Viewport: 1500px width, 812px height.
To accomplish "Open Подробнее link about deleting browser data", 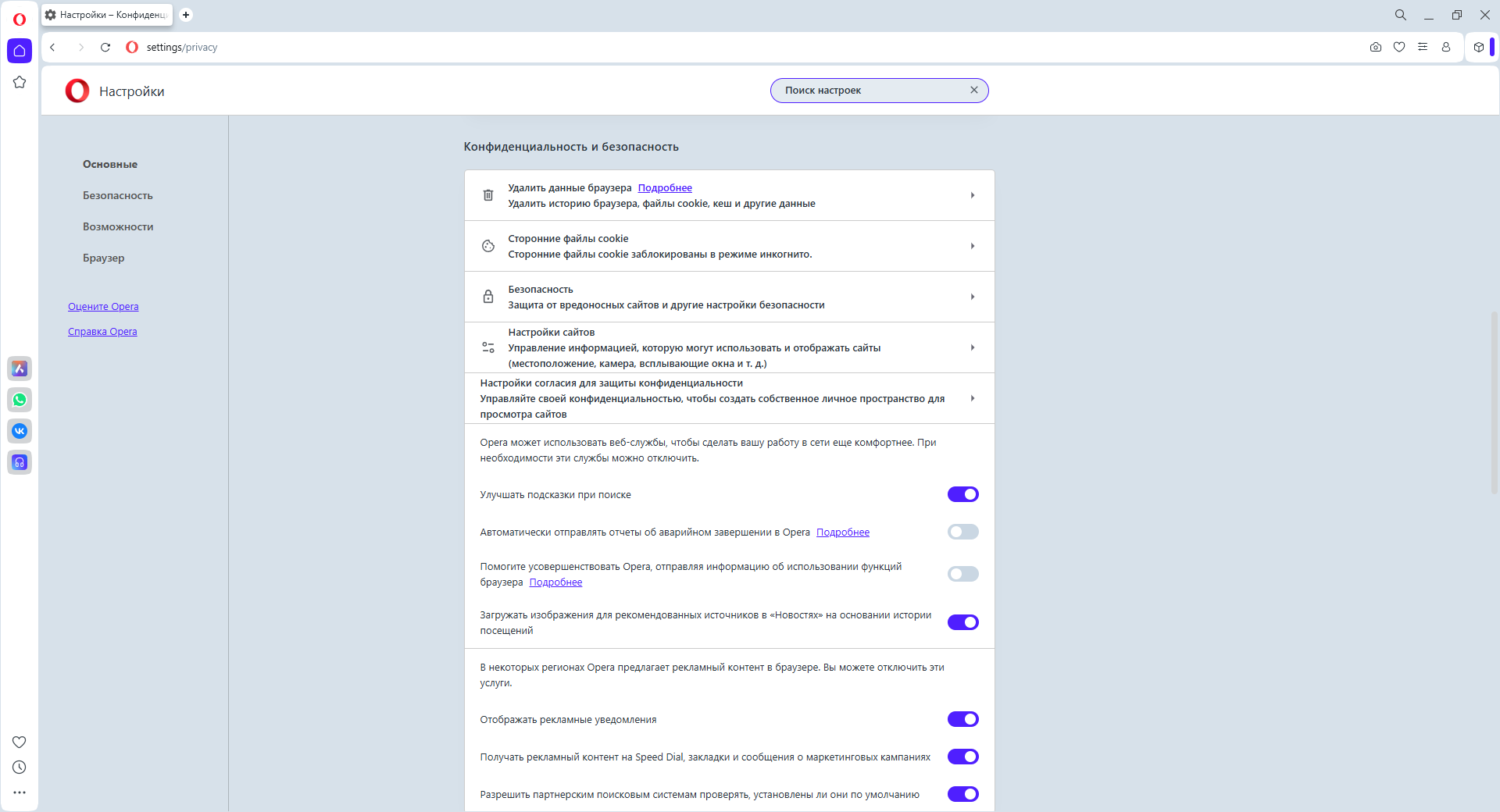I will 665,187.
